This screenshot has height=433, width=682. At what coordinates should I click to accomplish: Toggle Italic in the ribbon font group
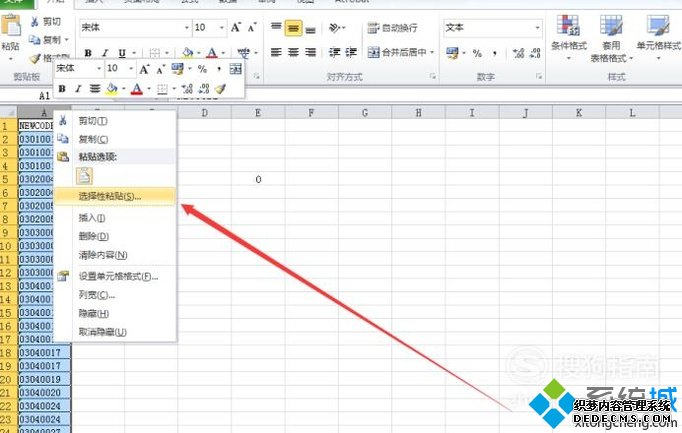click(x=105, y=53)
